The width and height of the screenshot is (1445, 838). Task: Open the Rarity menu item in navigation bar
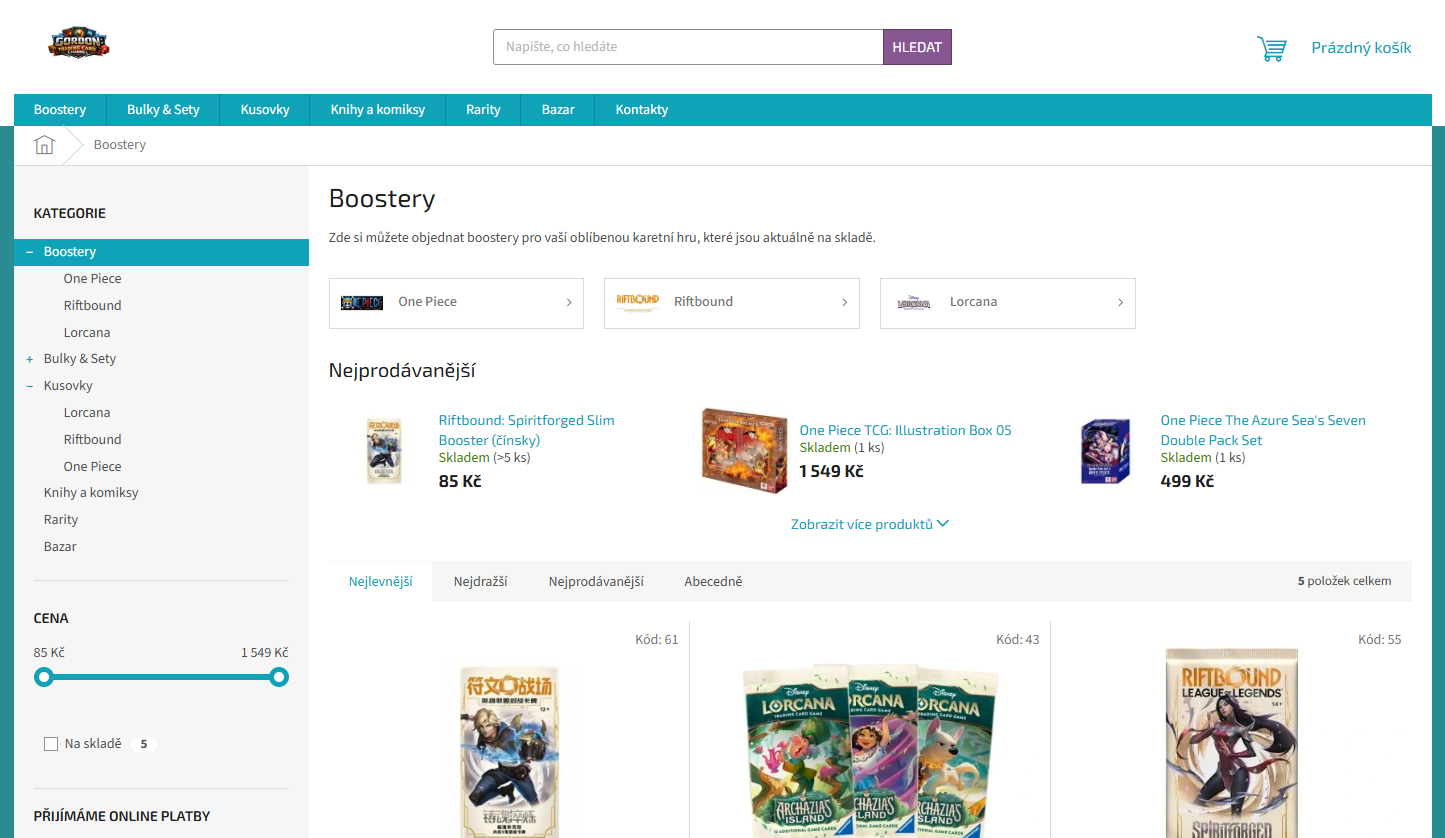coord(483,110)
